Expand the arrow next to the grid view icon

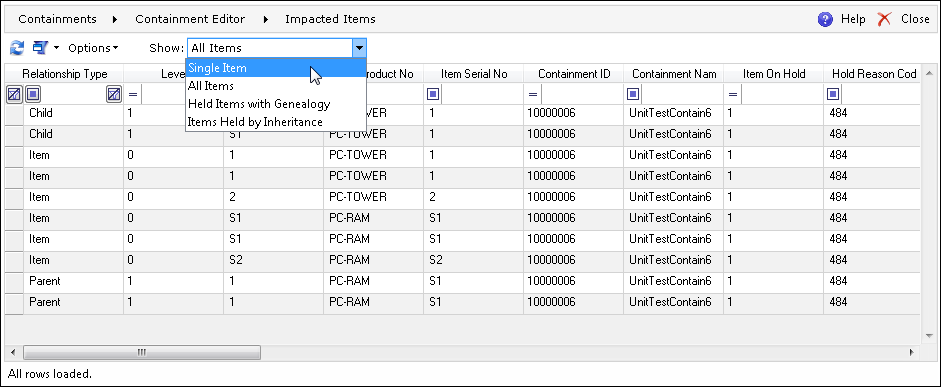[x=56, y=47]
